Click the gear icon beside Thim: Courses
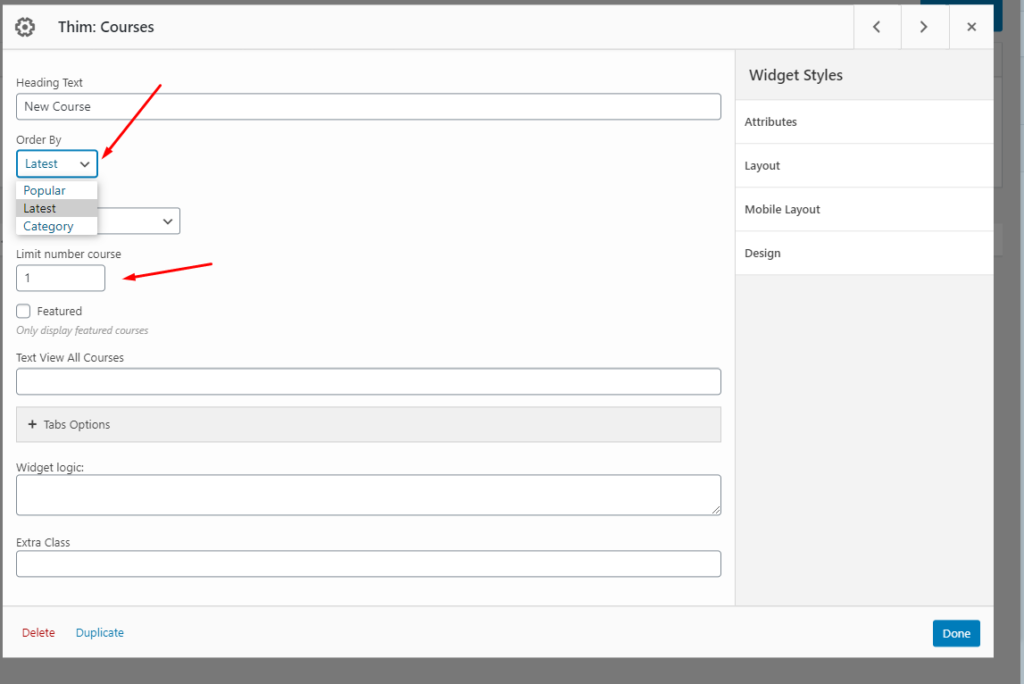 [x=25, y=27]
